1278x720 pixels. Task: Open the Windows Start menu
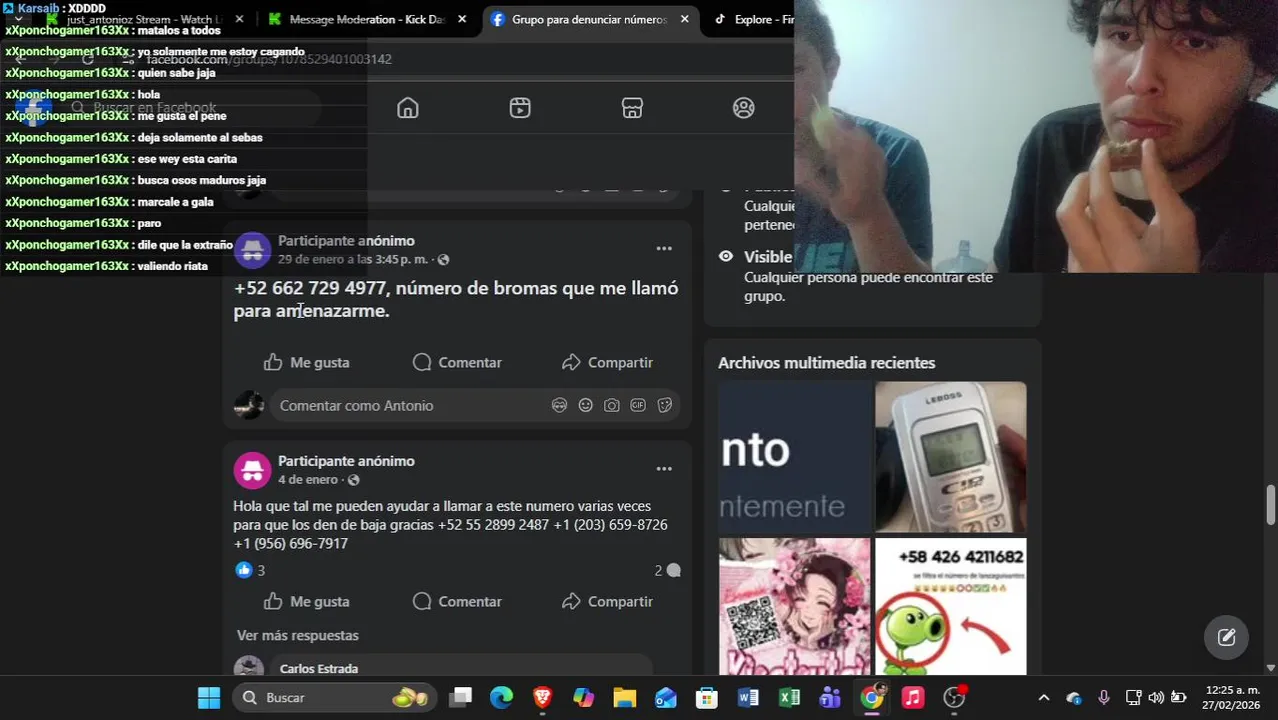point(209,698)
